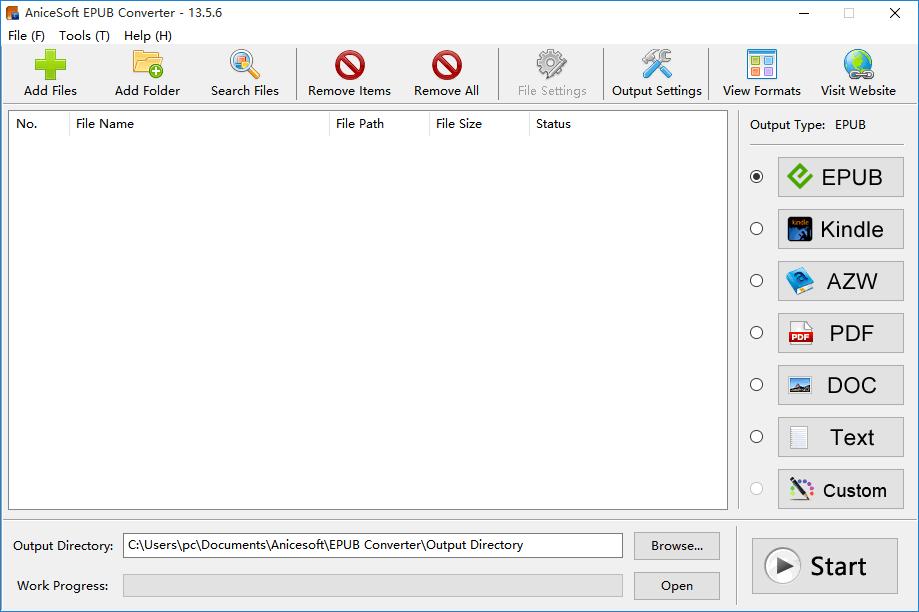Screen dimensions: 919x612
Task: Select the Text radio button
Action: coord(757,437)
